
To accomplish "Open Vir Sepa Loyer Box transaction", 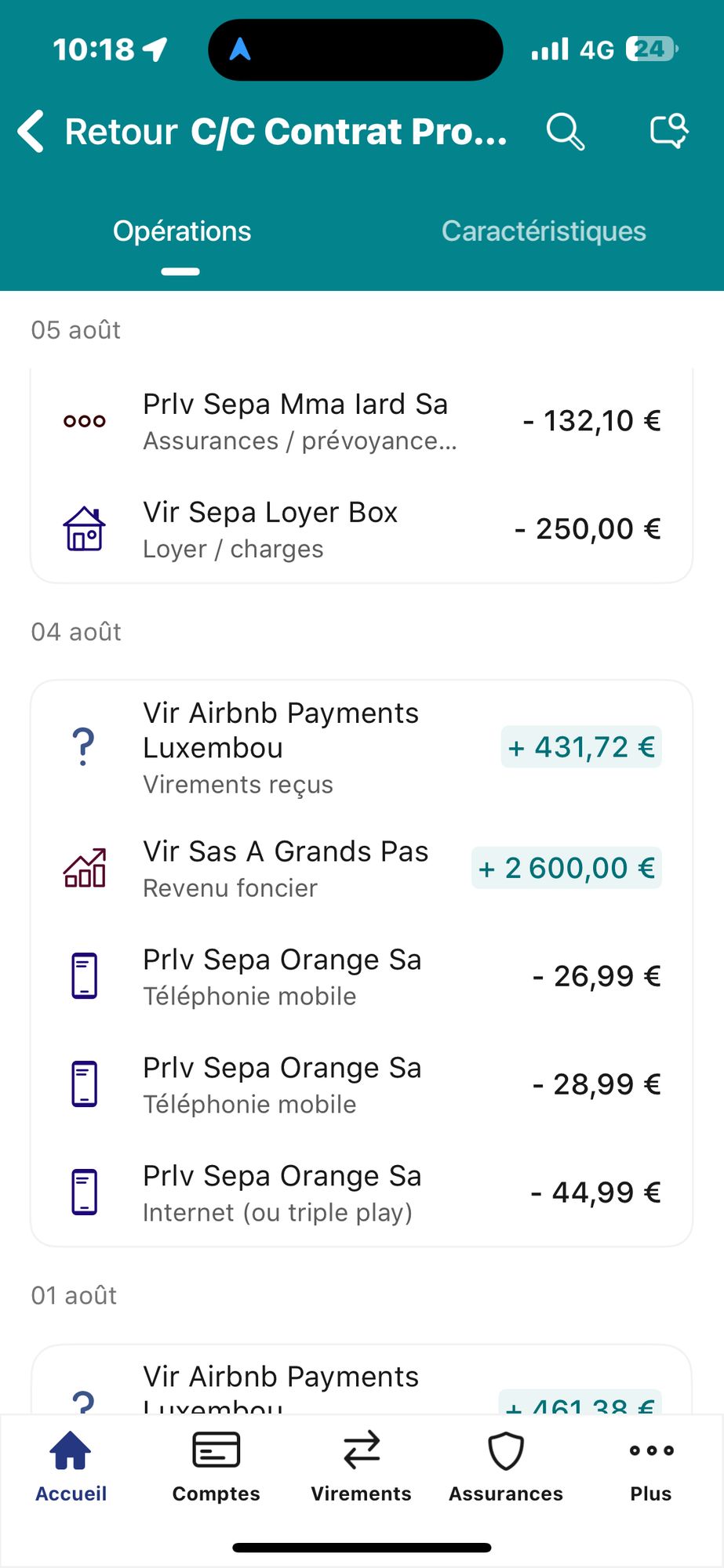I will pyautogui.click(x=362, y=529).
